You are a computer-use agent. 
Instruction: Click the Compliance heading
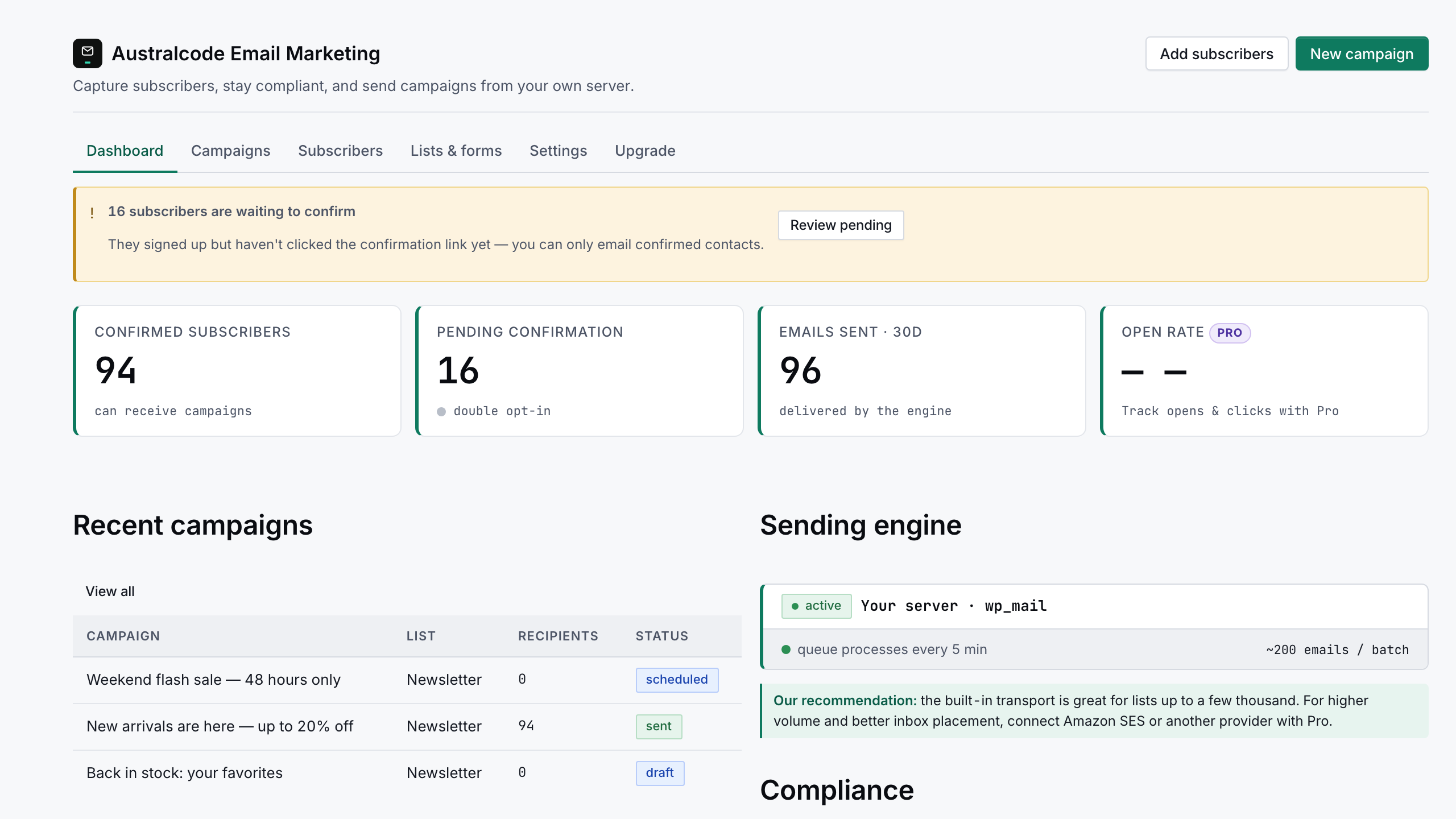837,790
